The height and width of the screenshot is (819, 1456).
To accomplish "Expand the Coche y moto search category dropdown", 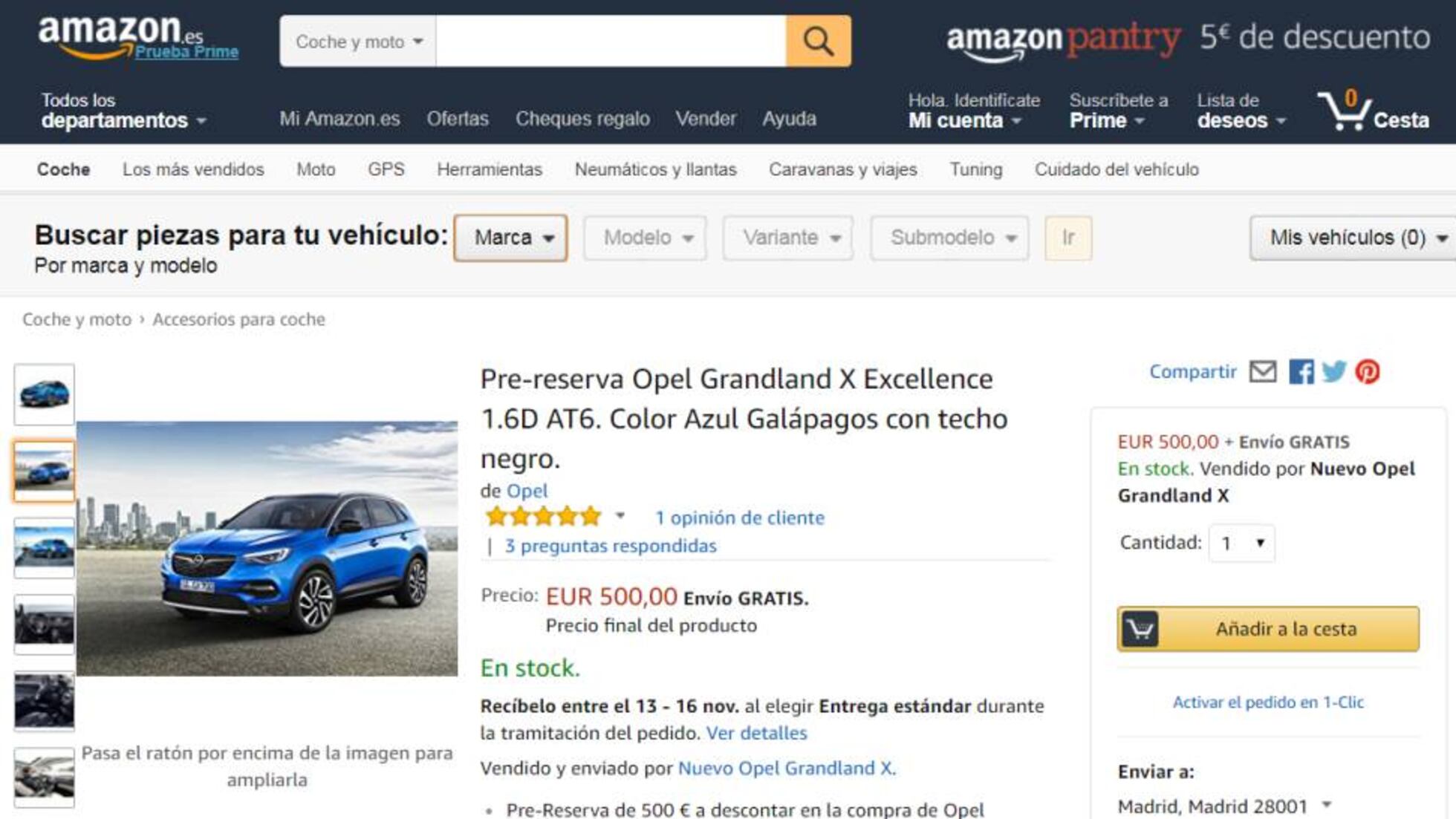I will pyautogui.click(x=358, y=42).
